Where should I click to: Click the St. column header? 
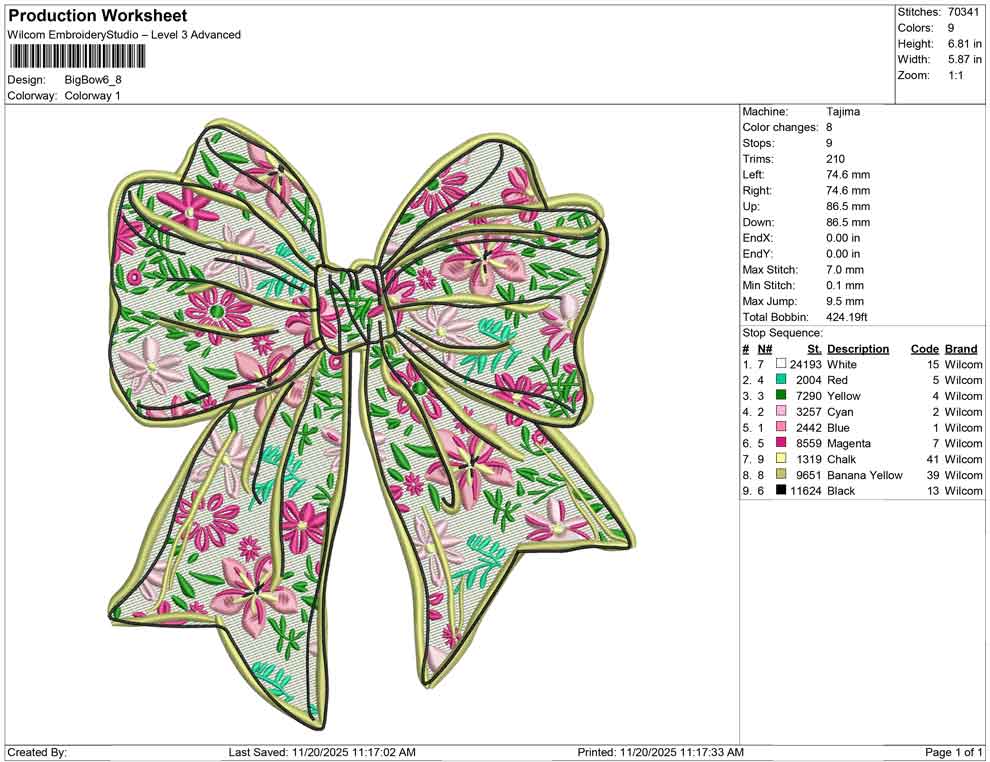pyautogui.click(x=813, y=348)
